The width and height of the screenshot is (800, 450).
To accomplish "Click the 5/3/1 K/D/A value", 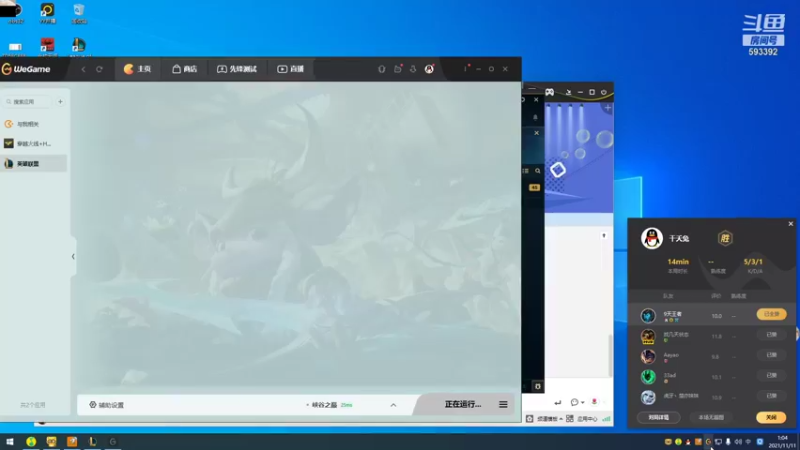I will click(753, 262).
